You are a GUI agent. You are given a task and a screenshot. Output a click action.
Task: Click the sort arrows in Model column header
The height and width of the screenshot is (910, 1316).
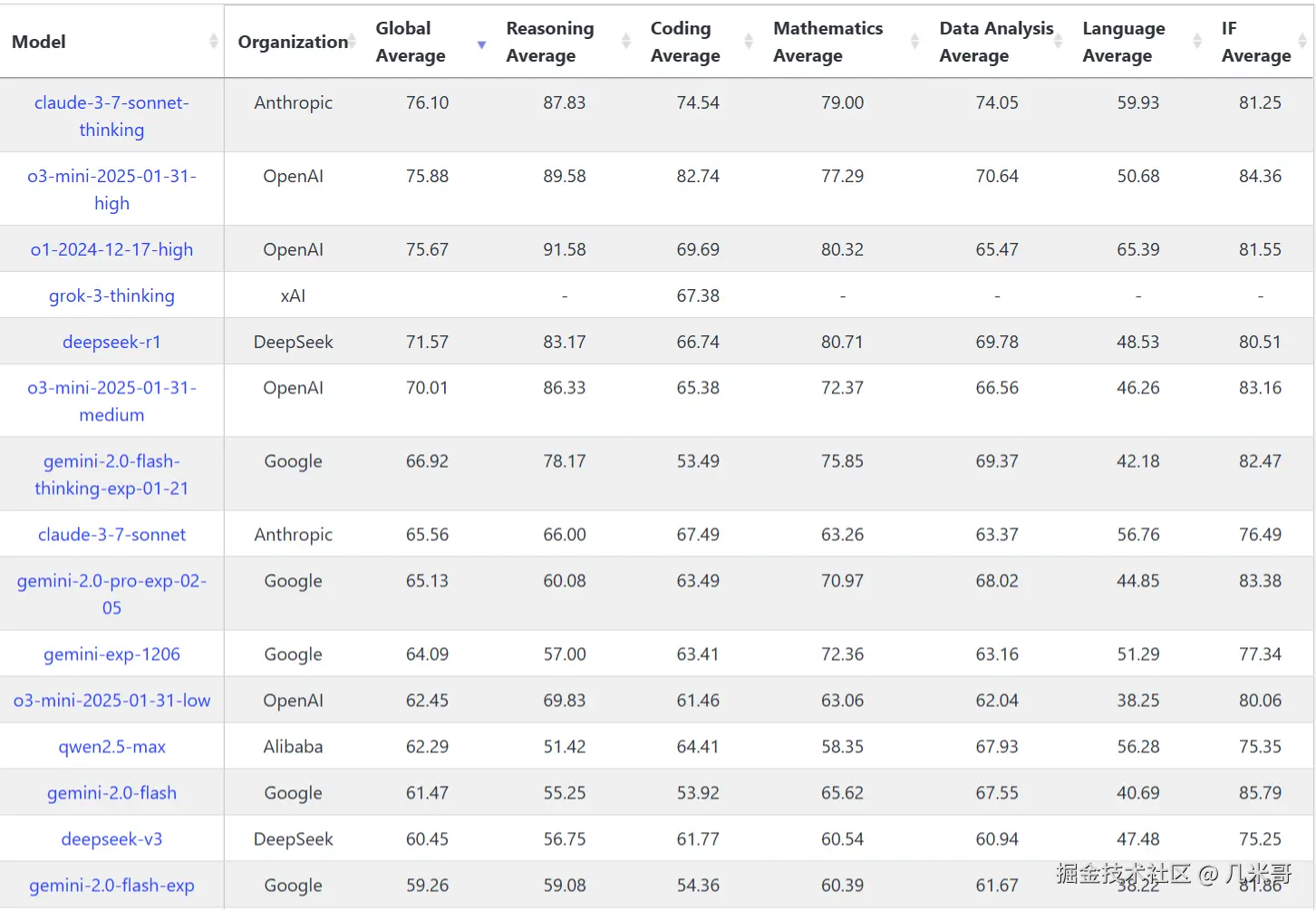(213, 42)
